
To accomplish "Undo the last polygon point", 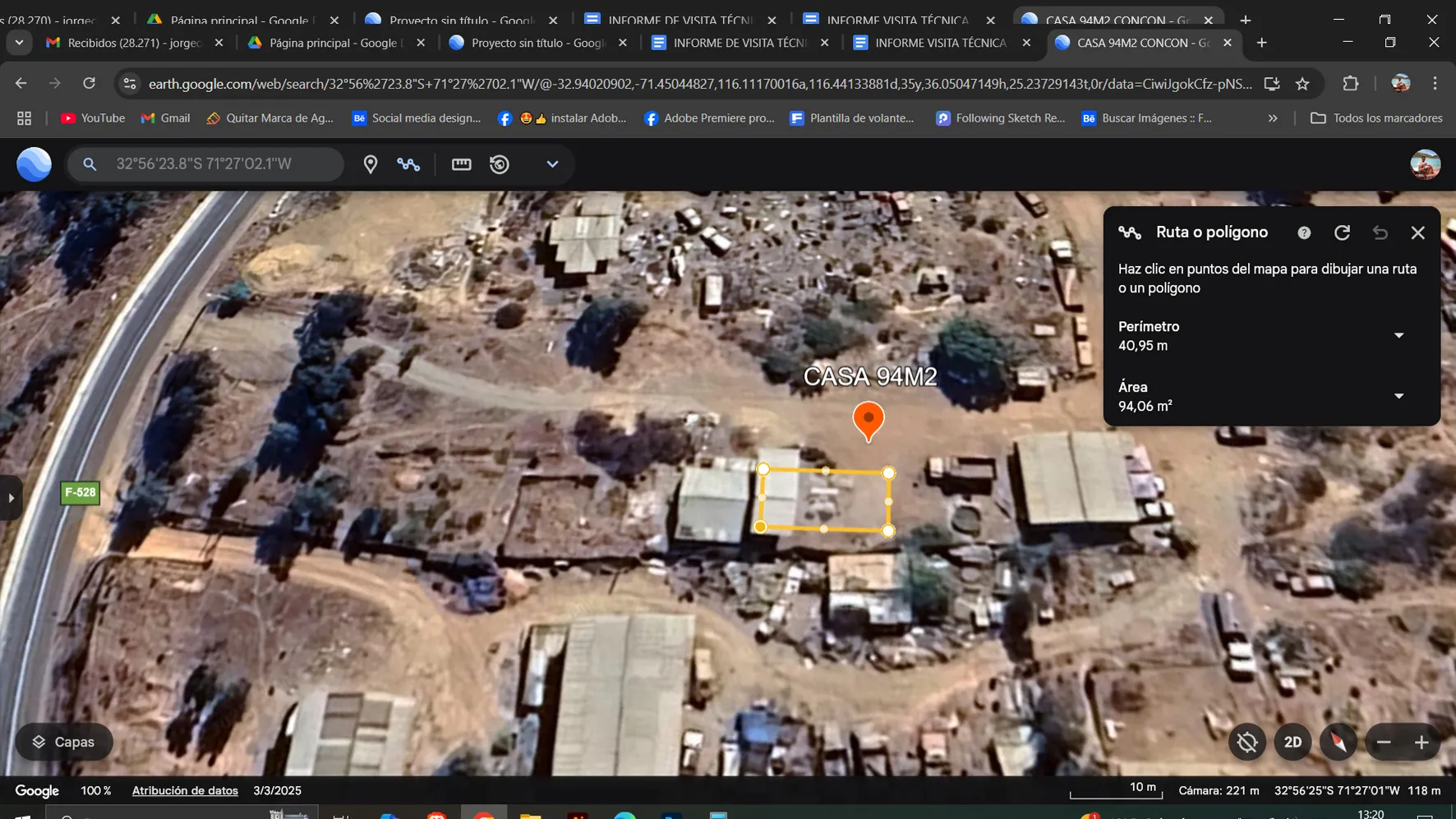I will 1380,233.
